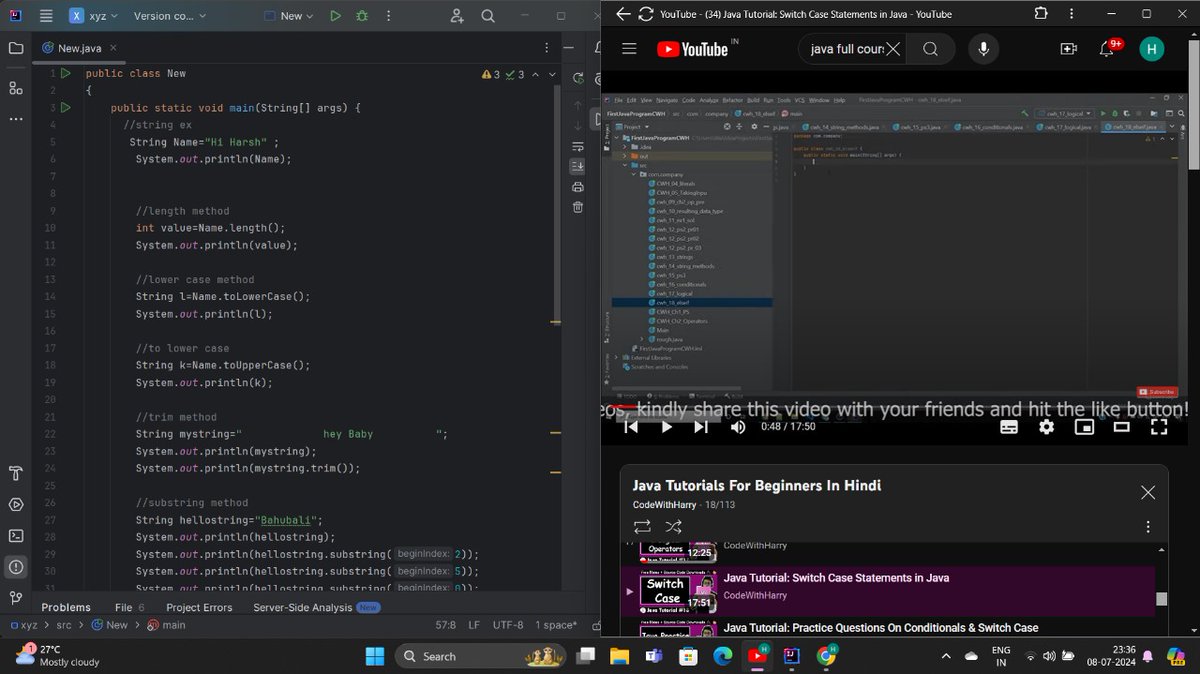Skip to next video in player
1200x674 pixels.
(x=701, y=427)
